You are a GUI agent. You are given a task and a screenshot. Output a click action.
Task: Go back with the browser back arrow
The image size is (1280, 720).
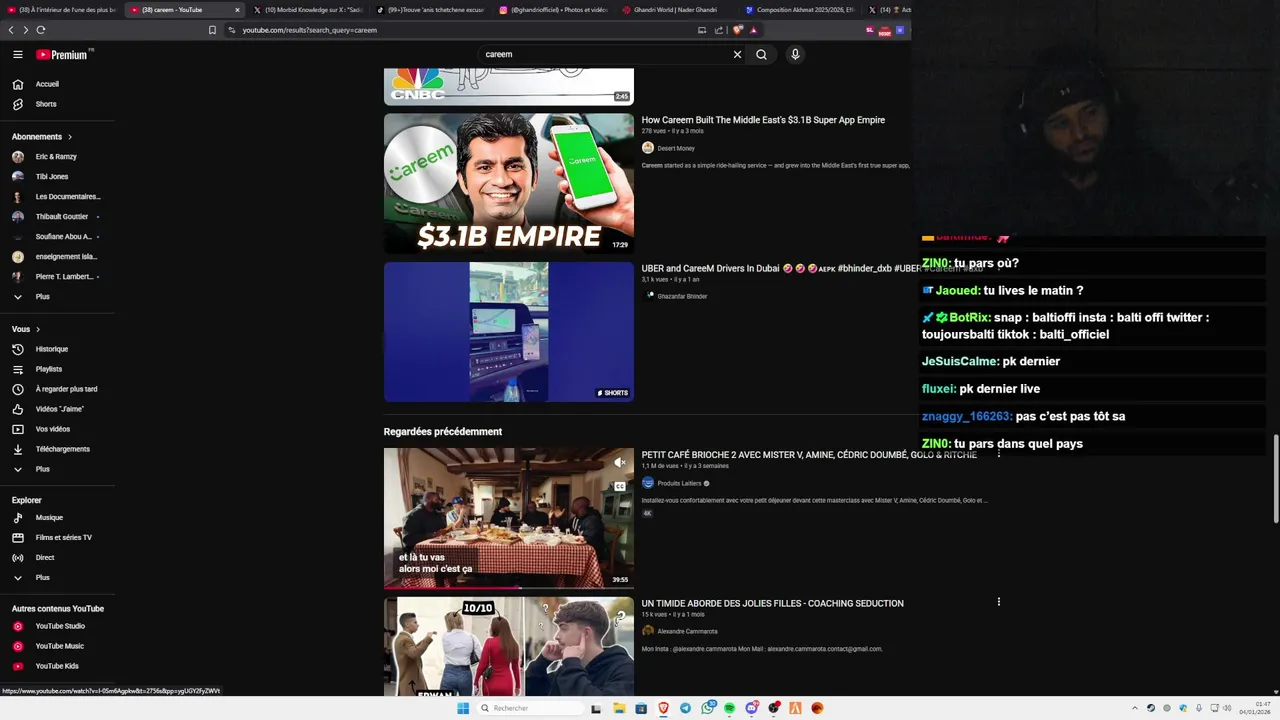click(11, 30)
